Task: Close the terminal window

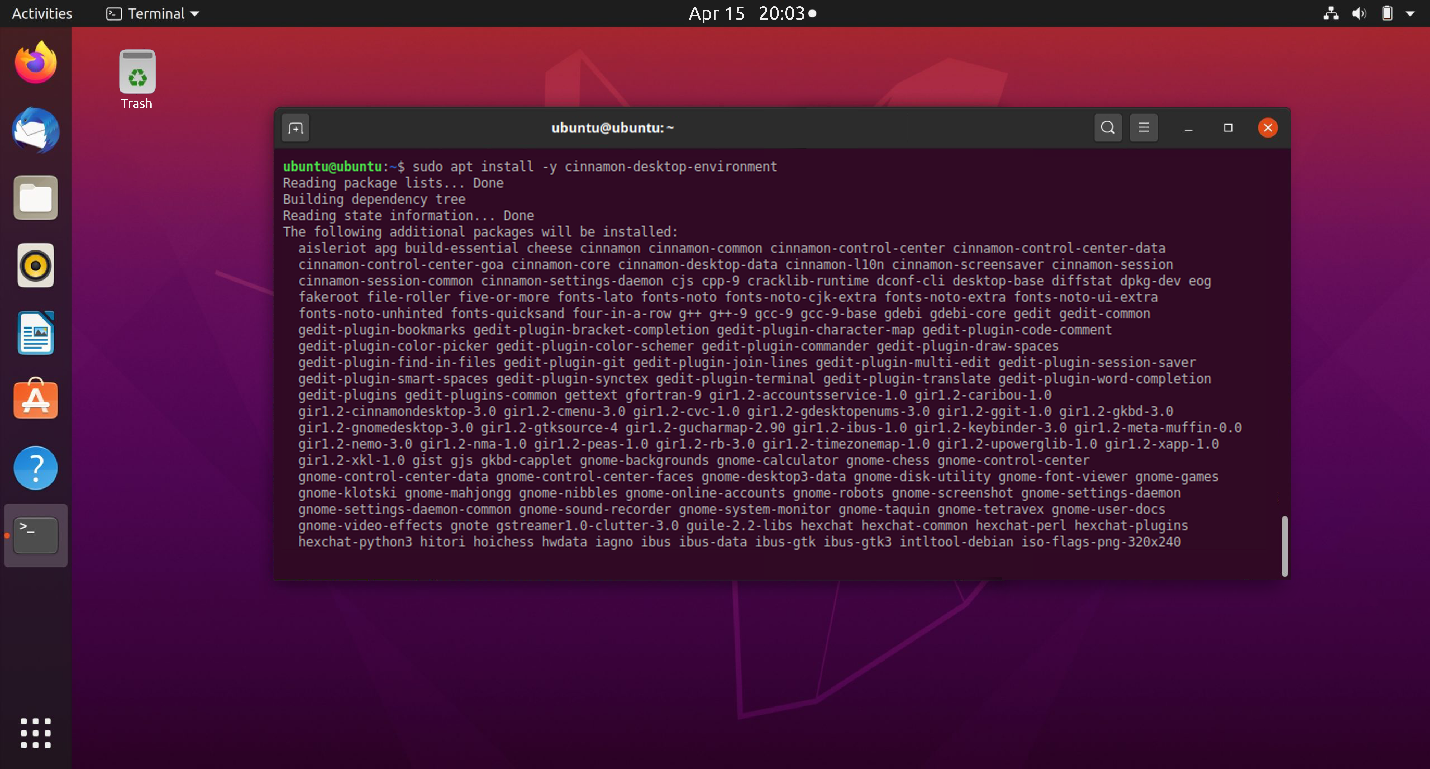Action: 1267,128
